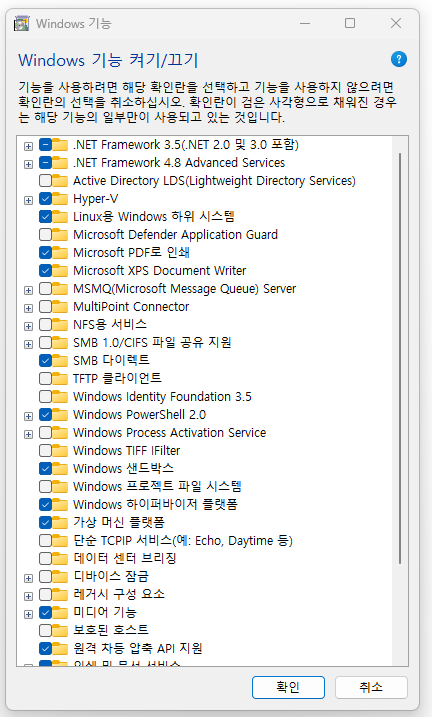
Task: Expand MSMQ Server tree node
Action: click(x=28, y=290)
